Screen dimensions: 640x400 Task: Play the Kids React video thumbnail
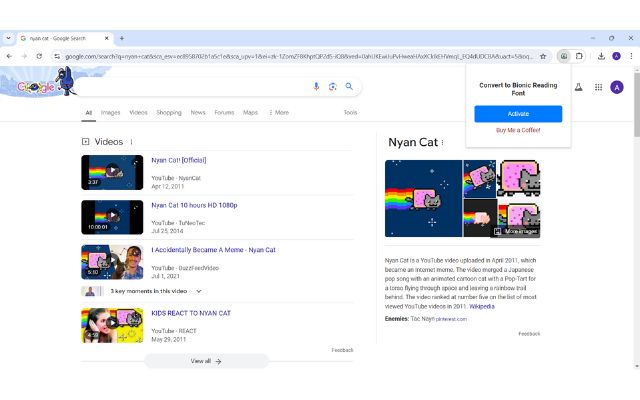[112, 325]
